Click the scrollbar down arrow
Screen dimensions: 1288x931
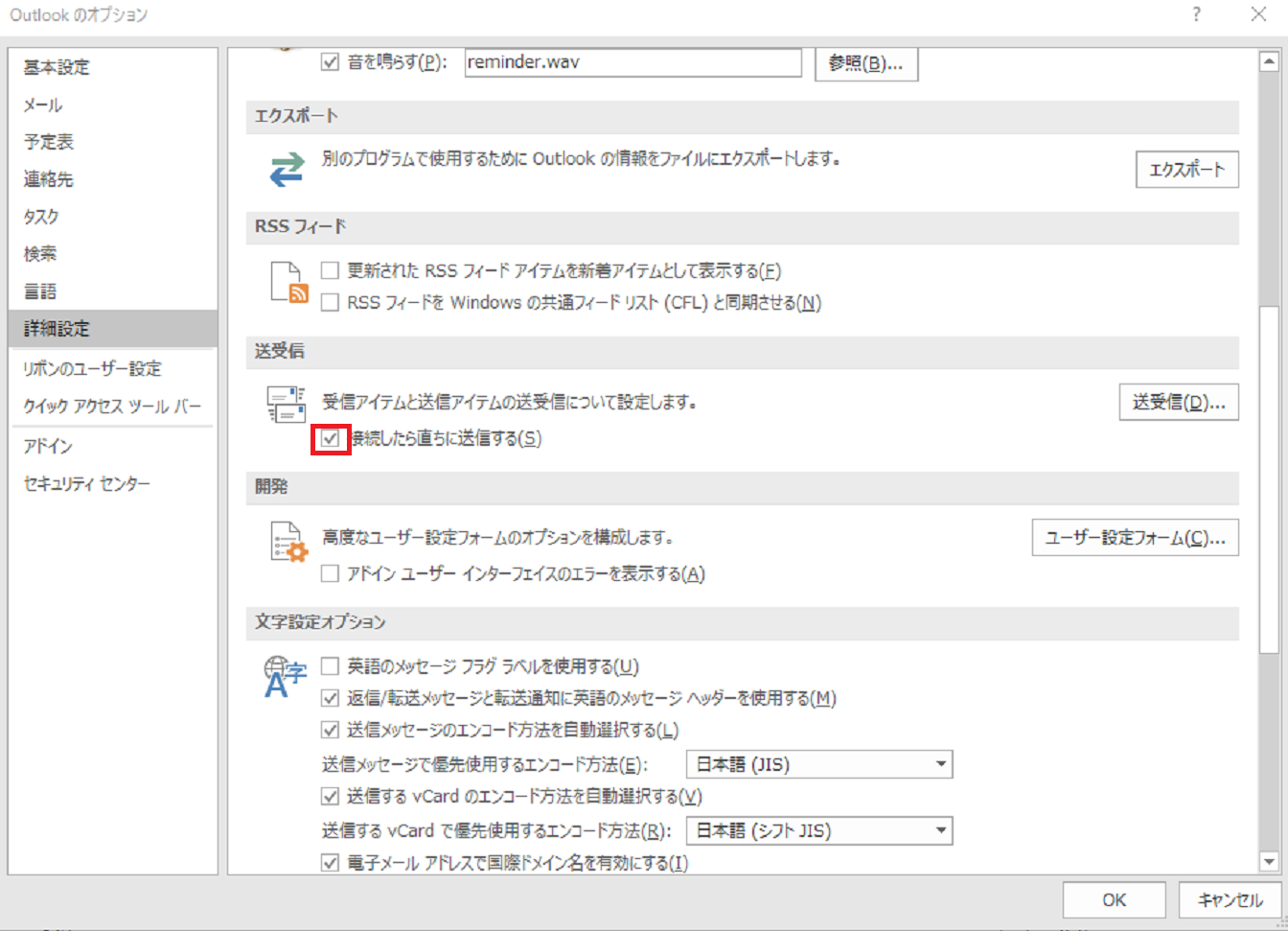pyautogui.click(x=1269, y=862)
